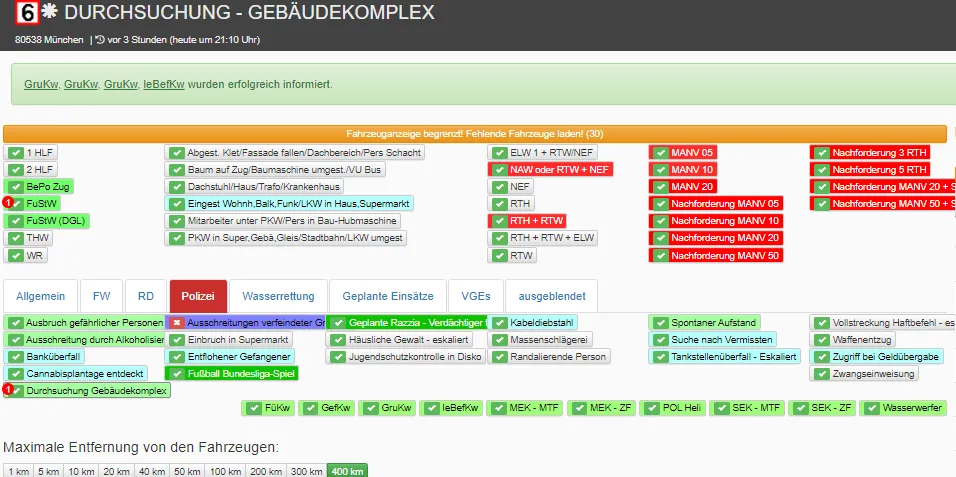This screenshot has width=956, height=477.
Task: Choose the 1 km distance option
Action: pyautogui.click(x=18, y=471)
